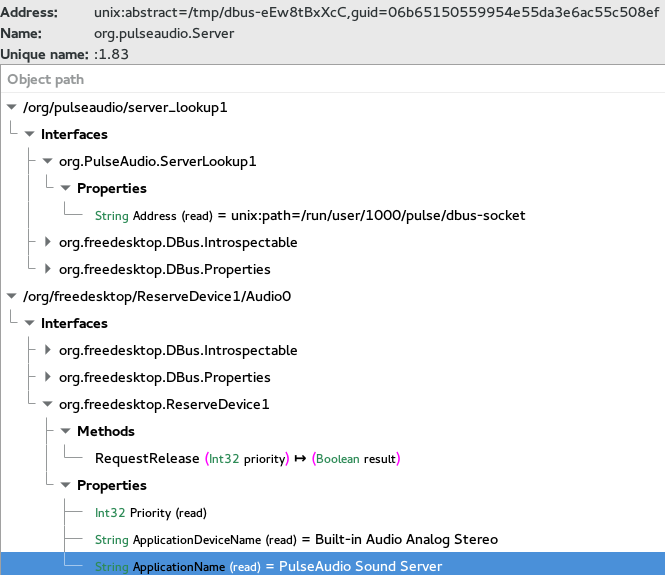Collapse the org.PulseAudio.ServerLookup1 interface
Viewport: 665px width, 575px height.
pos(47,161)
